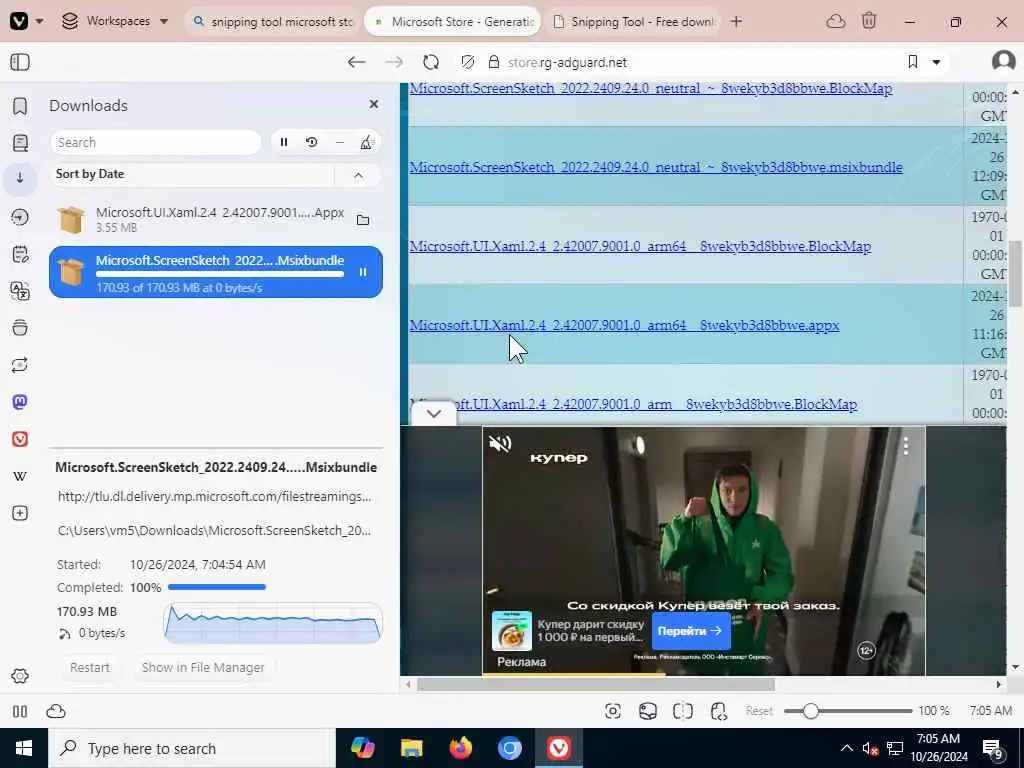1024x768 pixels.
Task: Toggle tab tiling icon
Action: (x=683, y=711)
